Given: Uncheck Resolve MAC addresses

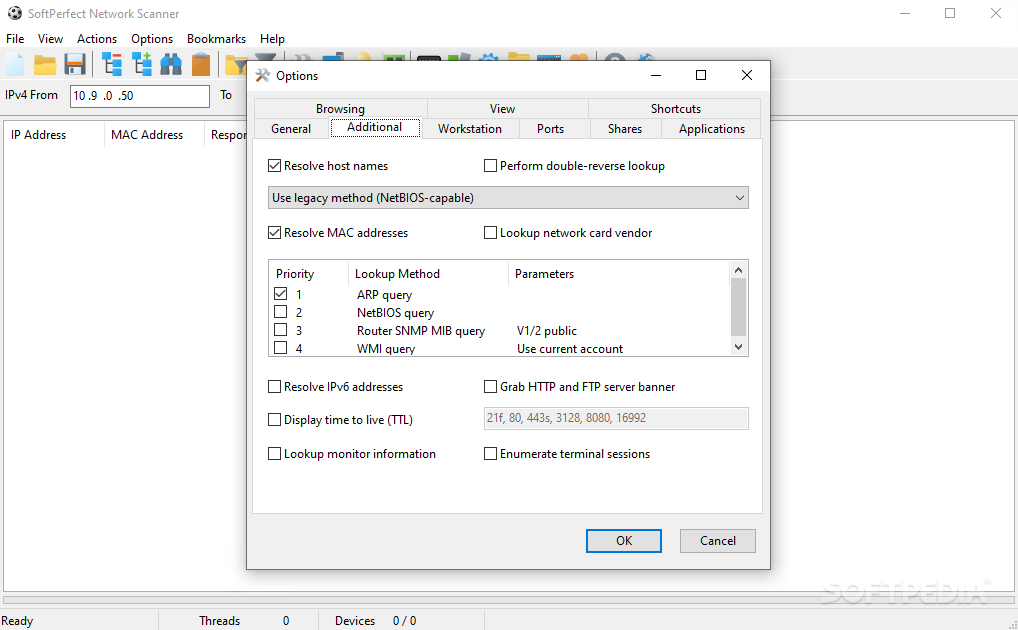Looking at the screenshot, I should point(275,233).
